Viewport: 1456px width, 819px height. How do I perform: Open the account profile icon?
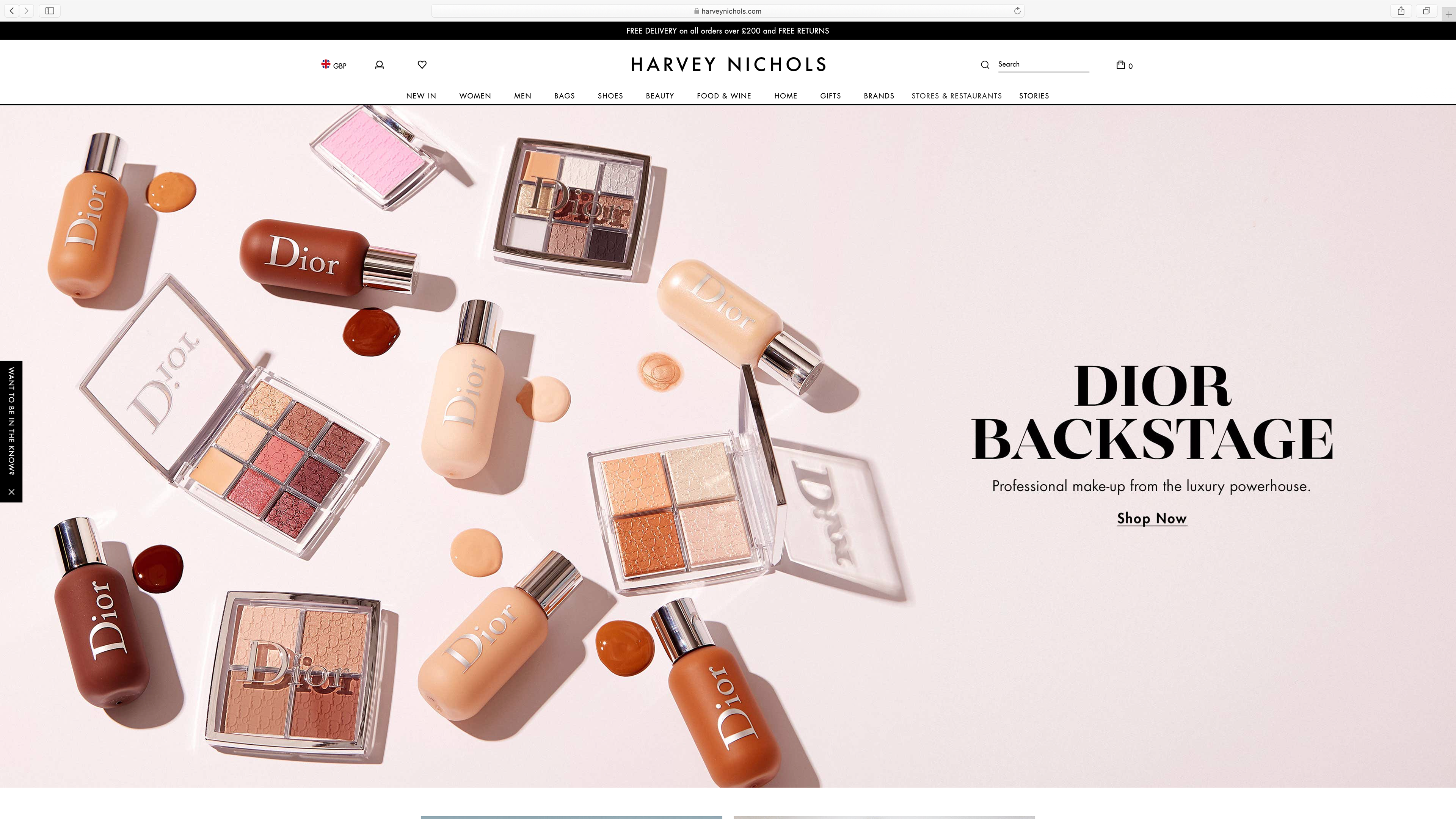[x=379, y=65]
